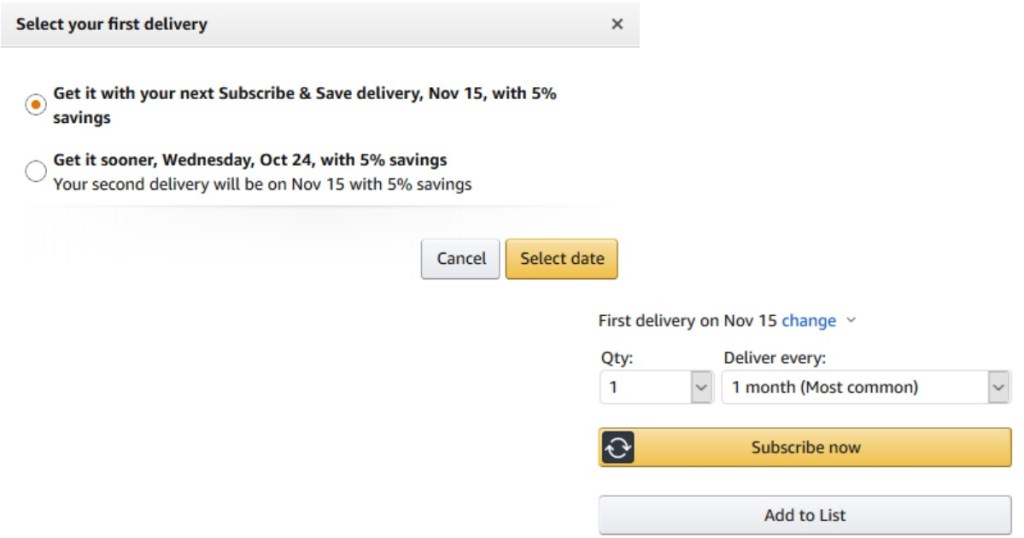This screenshot has height=538, width=1024.
Task: Open the Qty quantity dropdown
Action: coord(645,387)
